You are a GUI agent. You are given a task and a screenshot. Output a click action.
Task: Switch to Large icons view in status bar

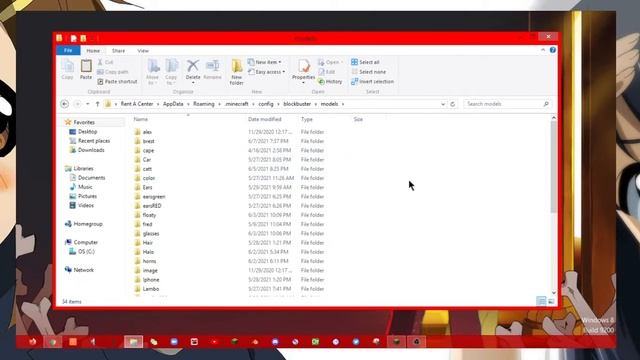[551, 301]
